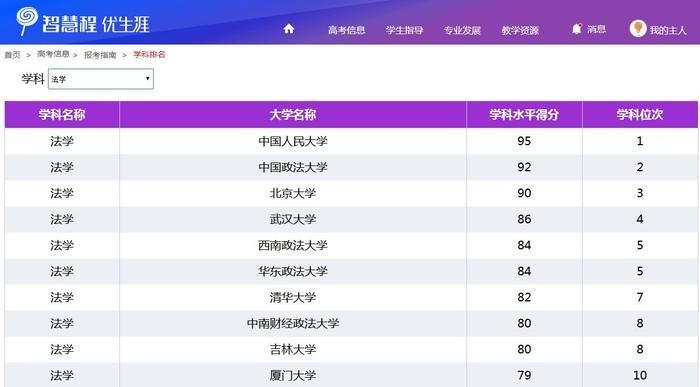
Task: Click rank 2 for 中国政法大学
Action: (x=640, y=167)
